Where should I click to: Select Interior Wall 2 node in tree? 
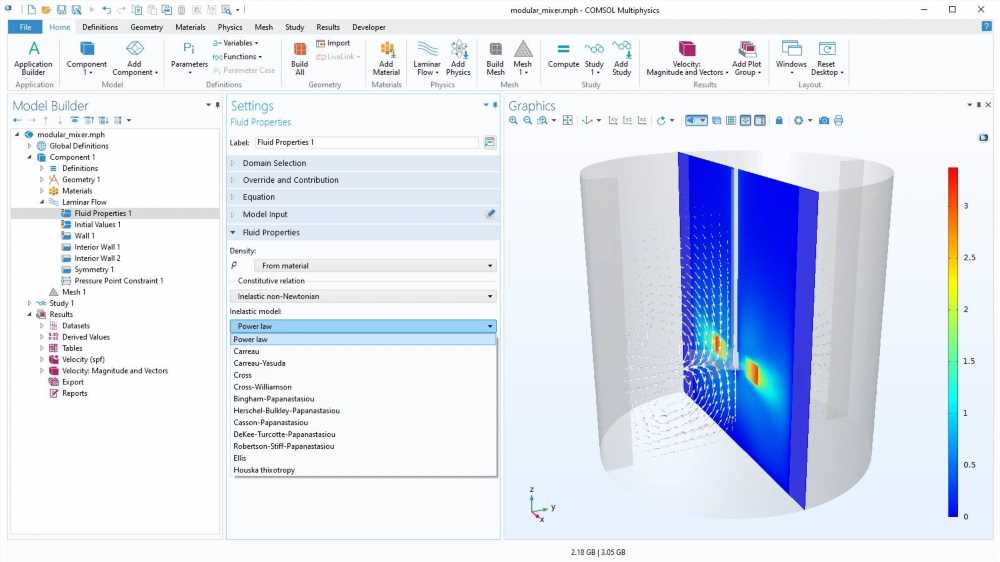[x=97, y=258]
